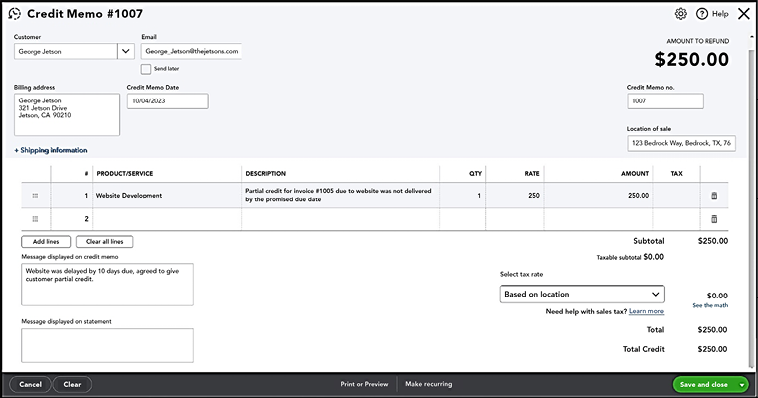Click the DESCRIPTION column header

click(265, 174)
